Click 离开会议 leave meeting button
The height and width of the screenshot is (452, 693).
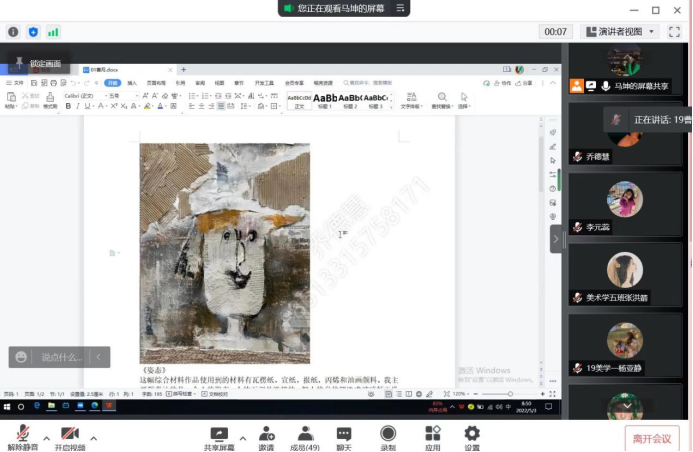(652, 438)
